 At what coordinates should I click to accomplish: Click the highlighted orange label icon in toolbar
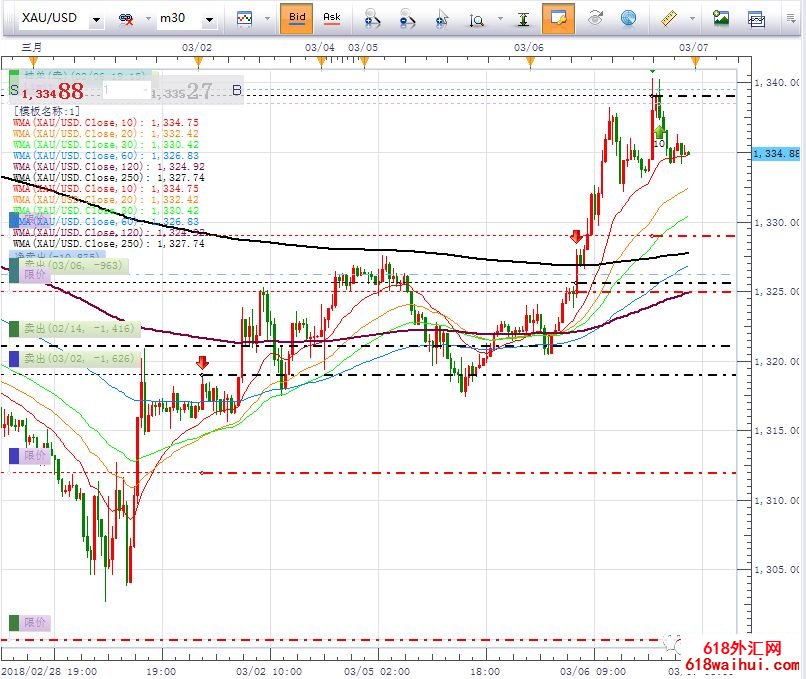(558, 18)
